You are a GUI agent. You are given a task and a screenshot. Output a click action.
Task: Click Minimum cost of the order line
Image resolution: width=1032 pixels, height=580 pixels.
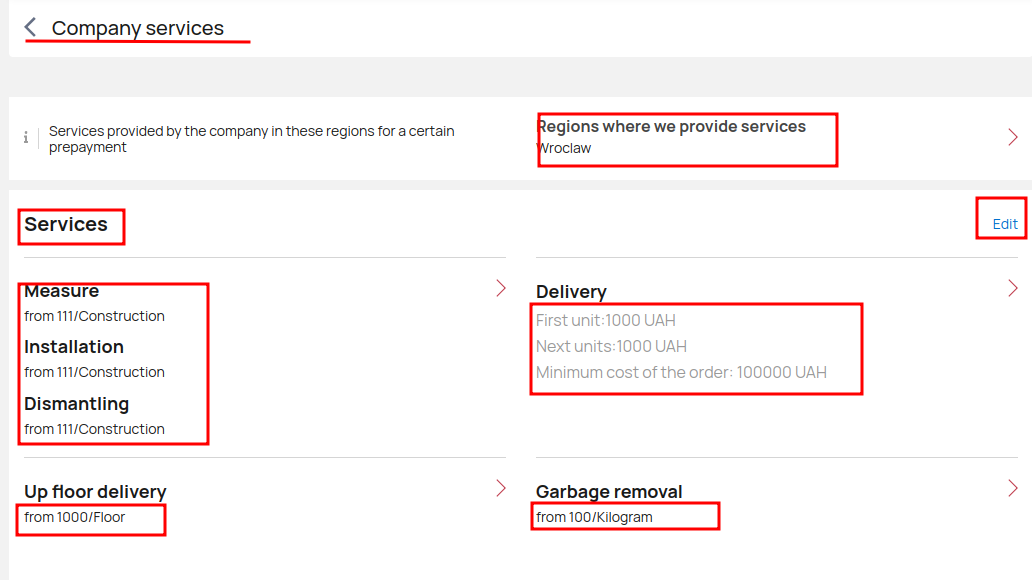[681, 373]
